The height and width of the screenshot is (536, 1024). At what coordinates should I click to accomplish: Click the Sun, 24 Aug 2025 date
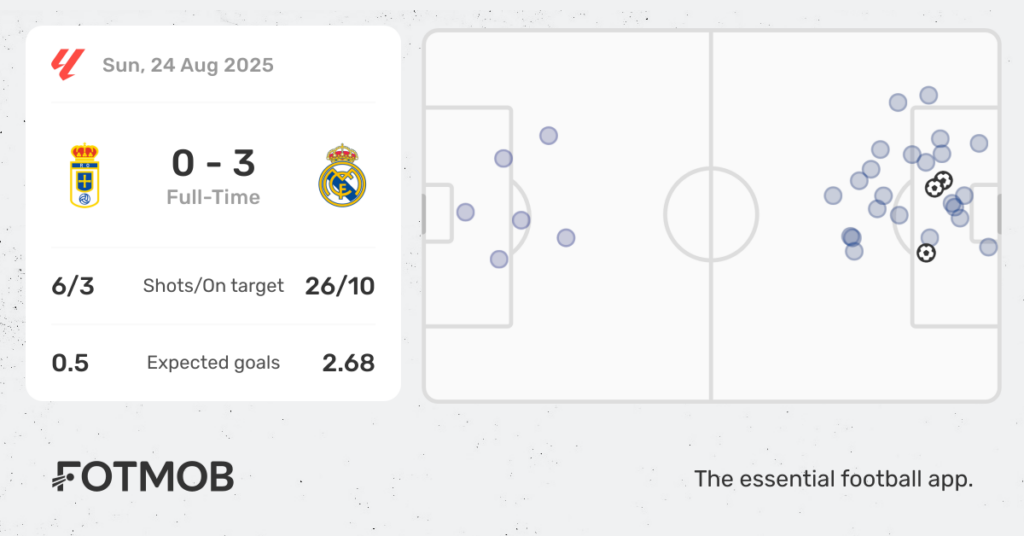[188, 65]
